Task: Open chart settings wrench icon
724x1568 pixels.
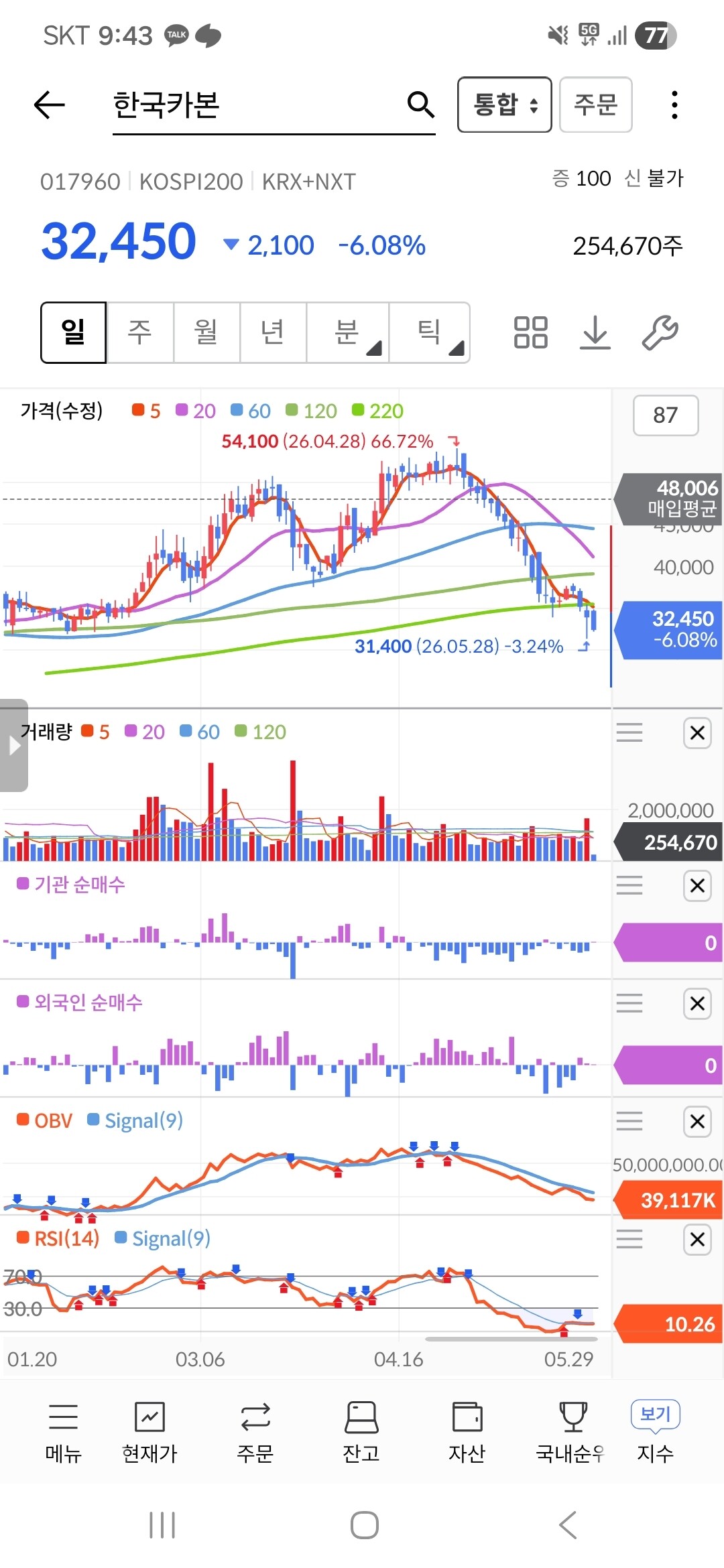Action: pyautogui.click(x=660, y=332)
